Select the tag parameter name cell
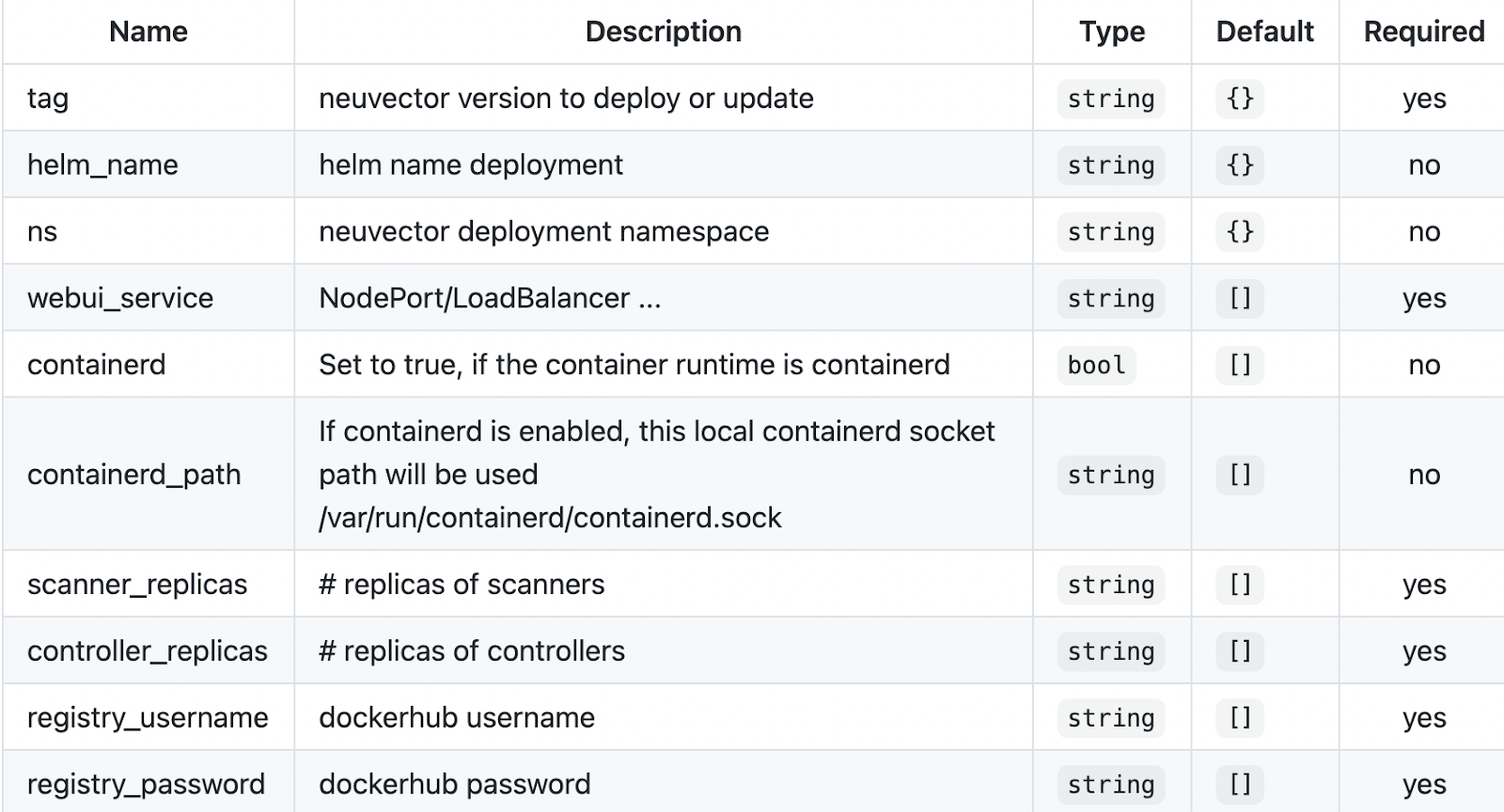Viewport: 1504px width, 812px height. [x=48, y=99]
